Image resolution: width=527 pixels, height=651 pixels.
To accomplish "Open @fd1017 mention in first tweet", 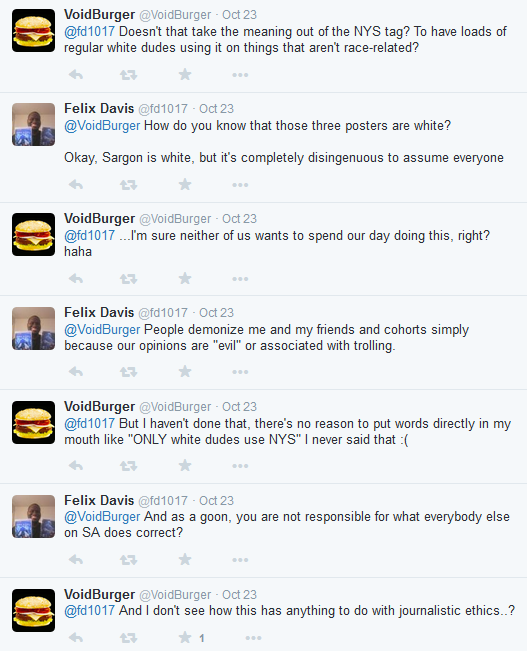I will 89,32.
